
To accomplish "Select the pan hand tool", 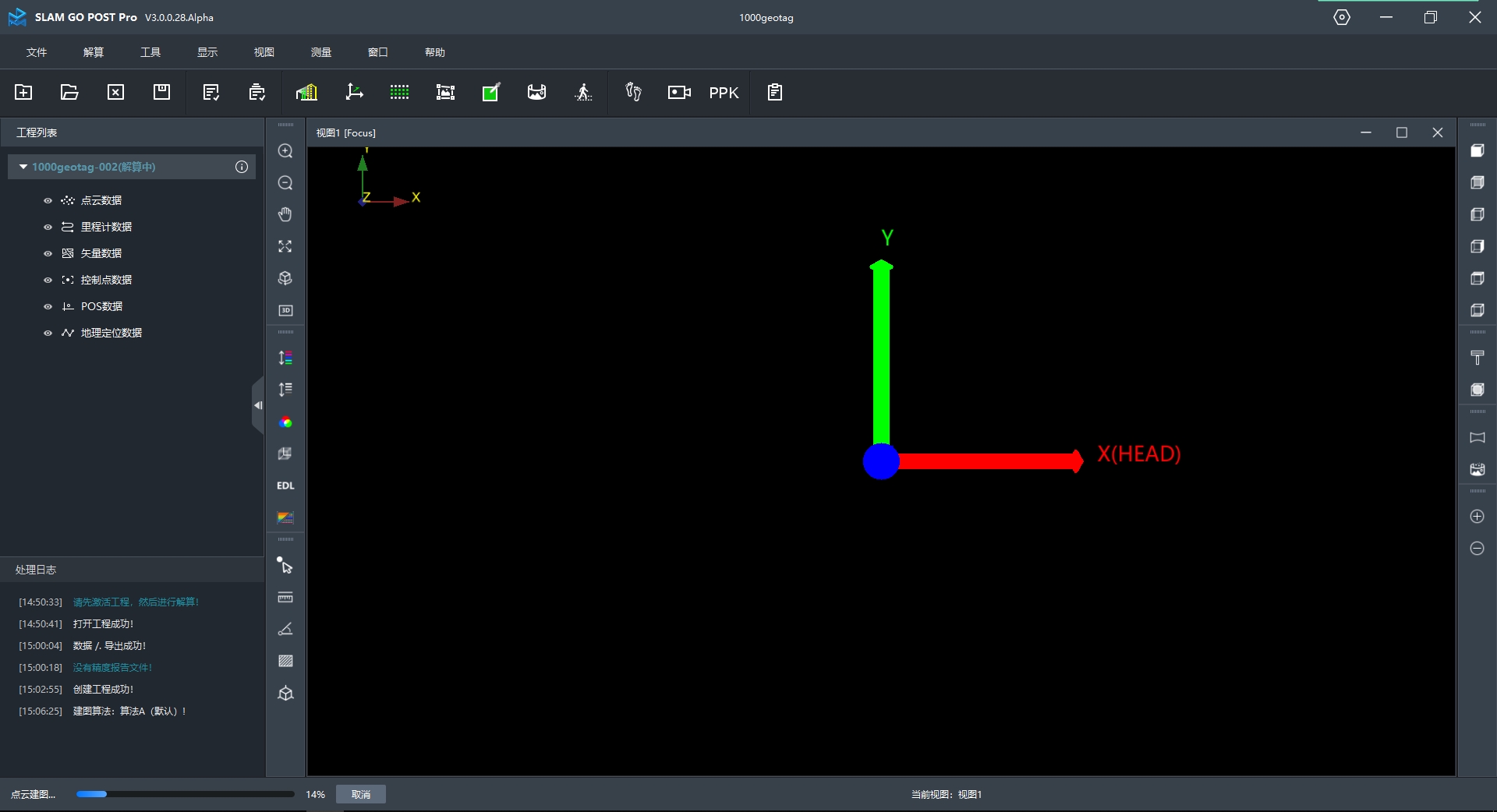I will tap(285, 214).
